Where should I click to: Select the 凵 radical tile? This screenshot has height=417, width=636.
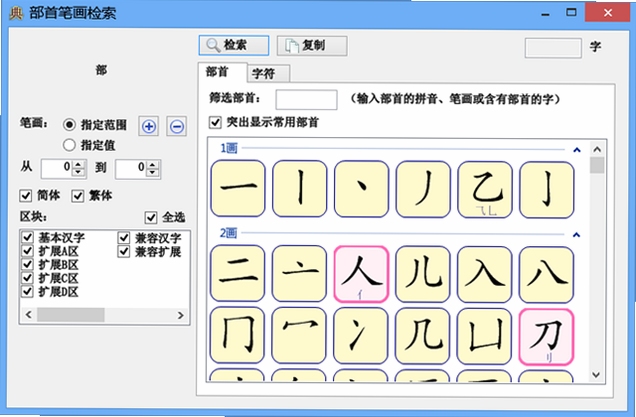485,336
